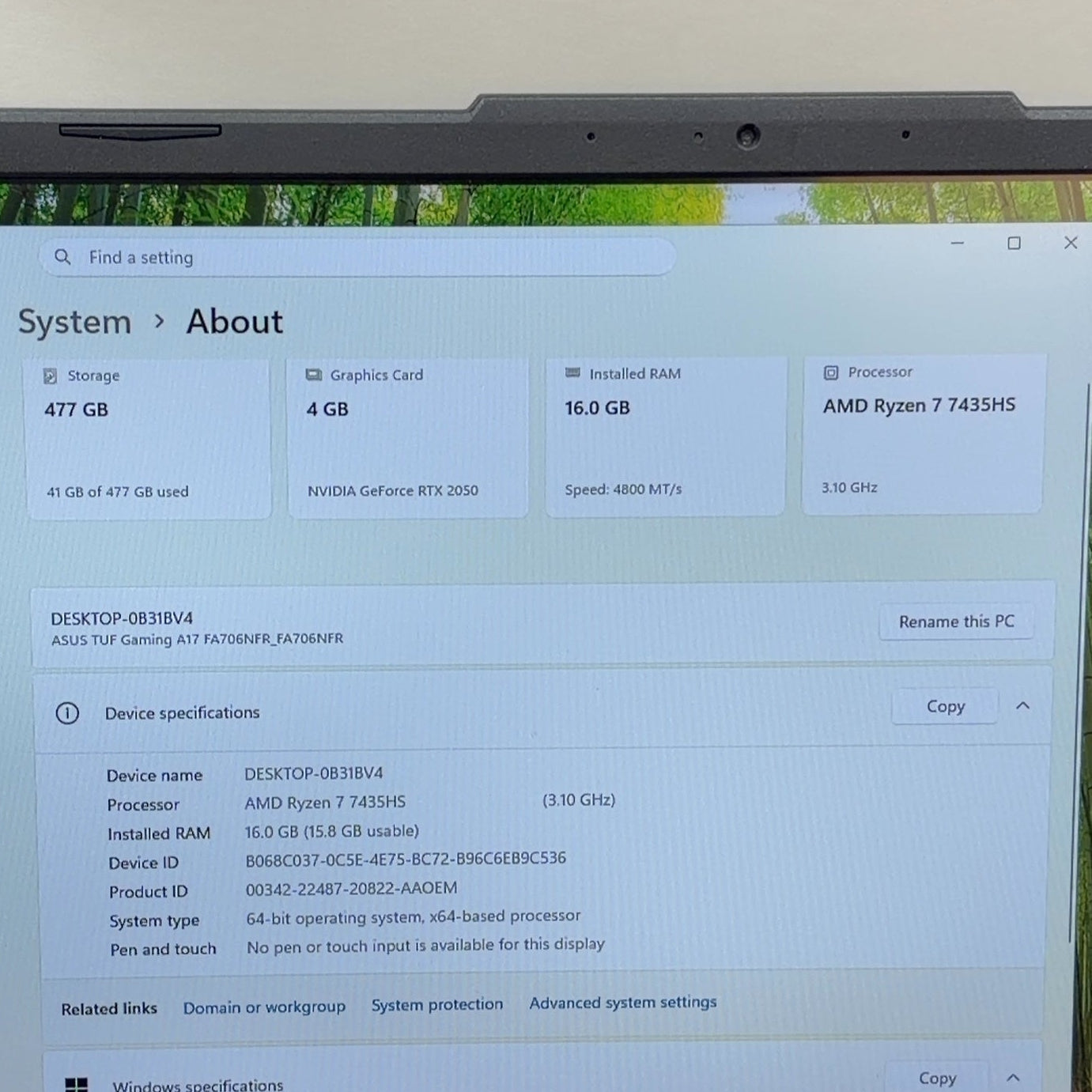Click the 3.10 GHz text in Processor card
The width and height of the screenshot is (1092, 1092).
click(x=849, y=487)
